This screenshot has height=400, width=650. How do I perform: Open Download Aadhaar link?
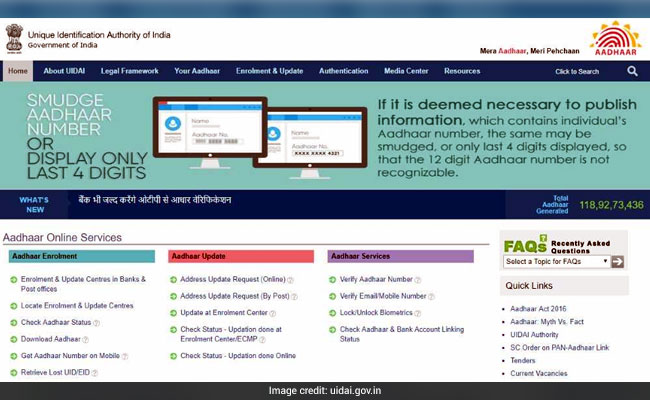coord(51,339)
